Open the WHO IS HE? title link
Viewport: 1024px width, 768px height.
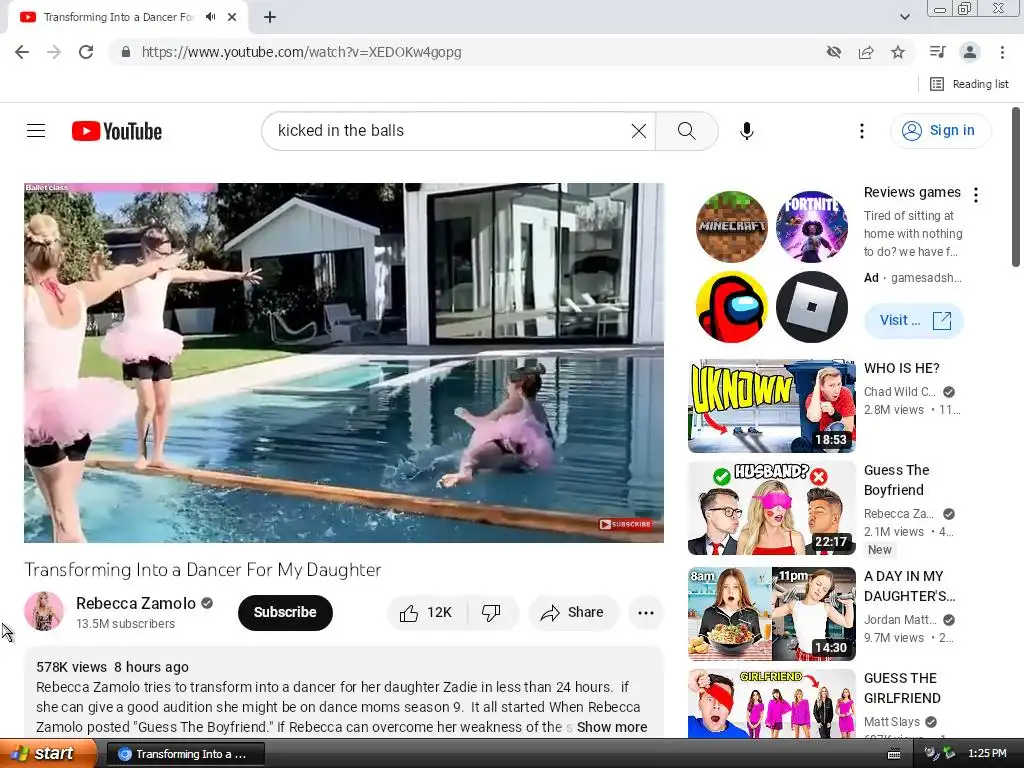(x=901, y=368)
